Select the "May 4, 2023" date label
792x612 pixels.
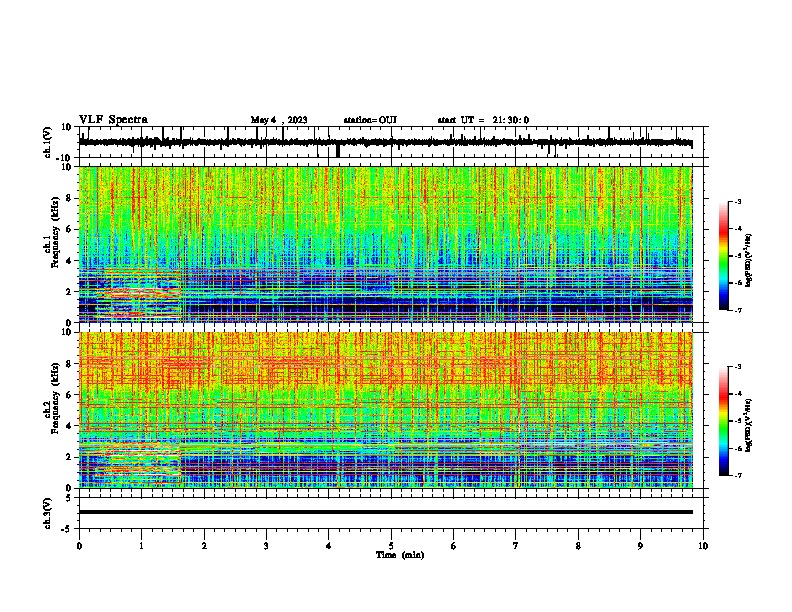279,120
